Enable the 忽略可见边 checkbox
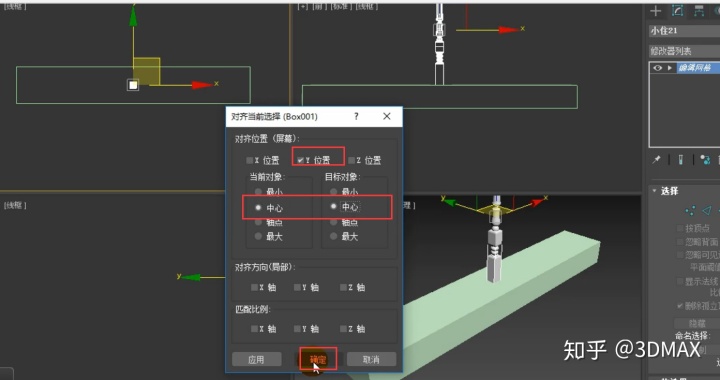Viewport: 720px width, 380px height. [x=680, y=254]
